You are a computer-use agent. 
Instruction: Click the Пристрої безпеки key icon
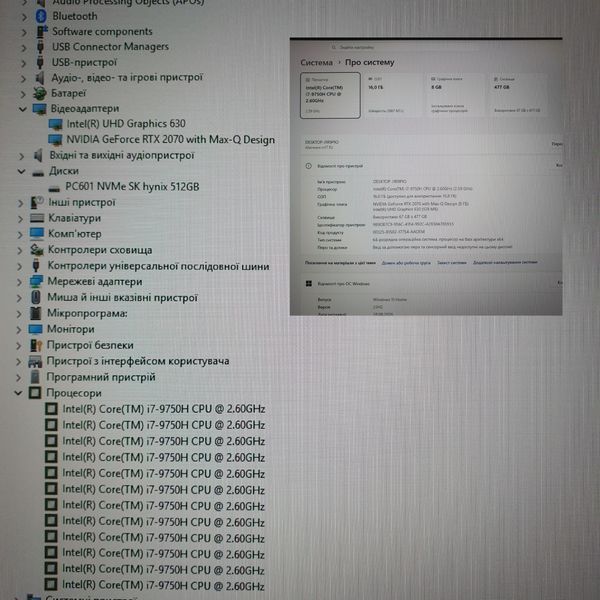point(36,346)
